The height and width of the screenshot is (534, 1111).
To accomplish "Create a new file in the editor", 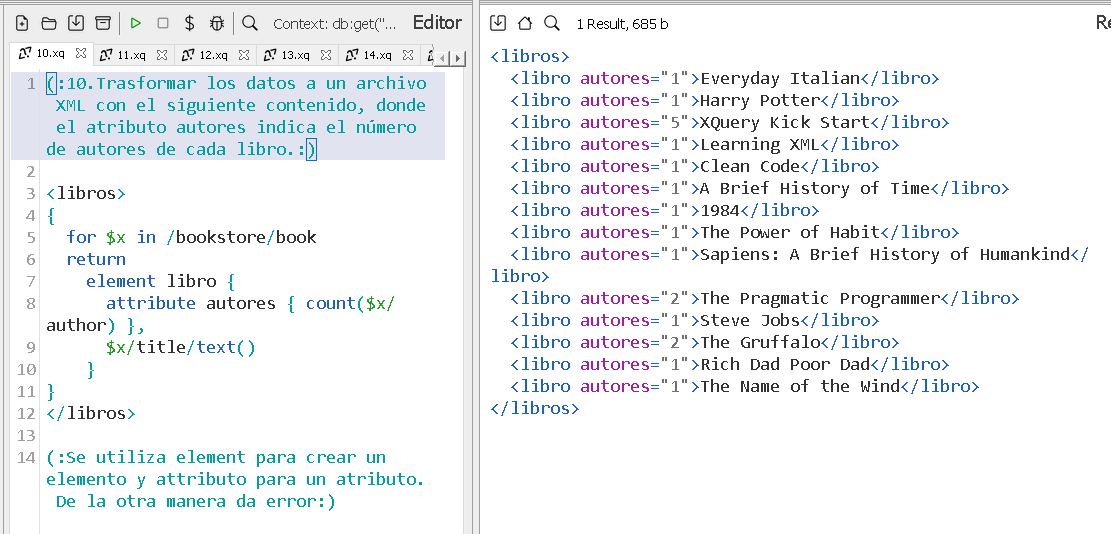I will (x=22, y=23).
